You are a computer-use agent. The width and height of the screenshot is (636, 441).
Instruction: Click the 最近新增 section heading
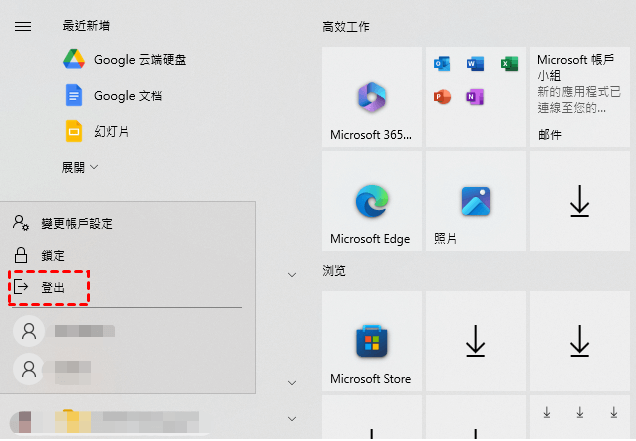(86, 26)
